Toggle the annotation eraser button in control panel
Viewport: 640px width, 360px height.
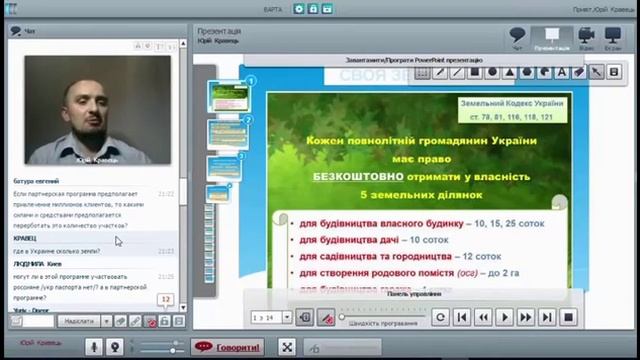[x=326, y=317]
